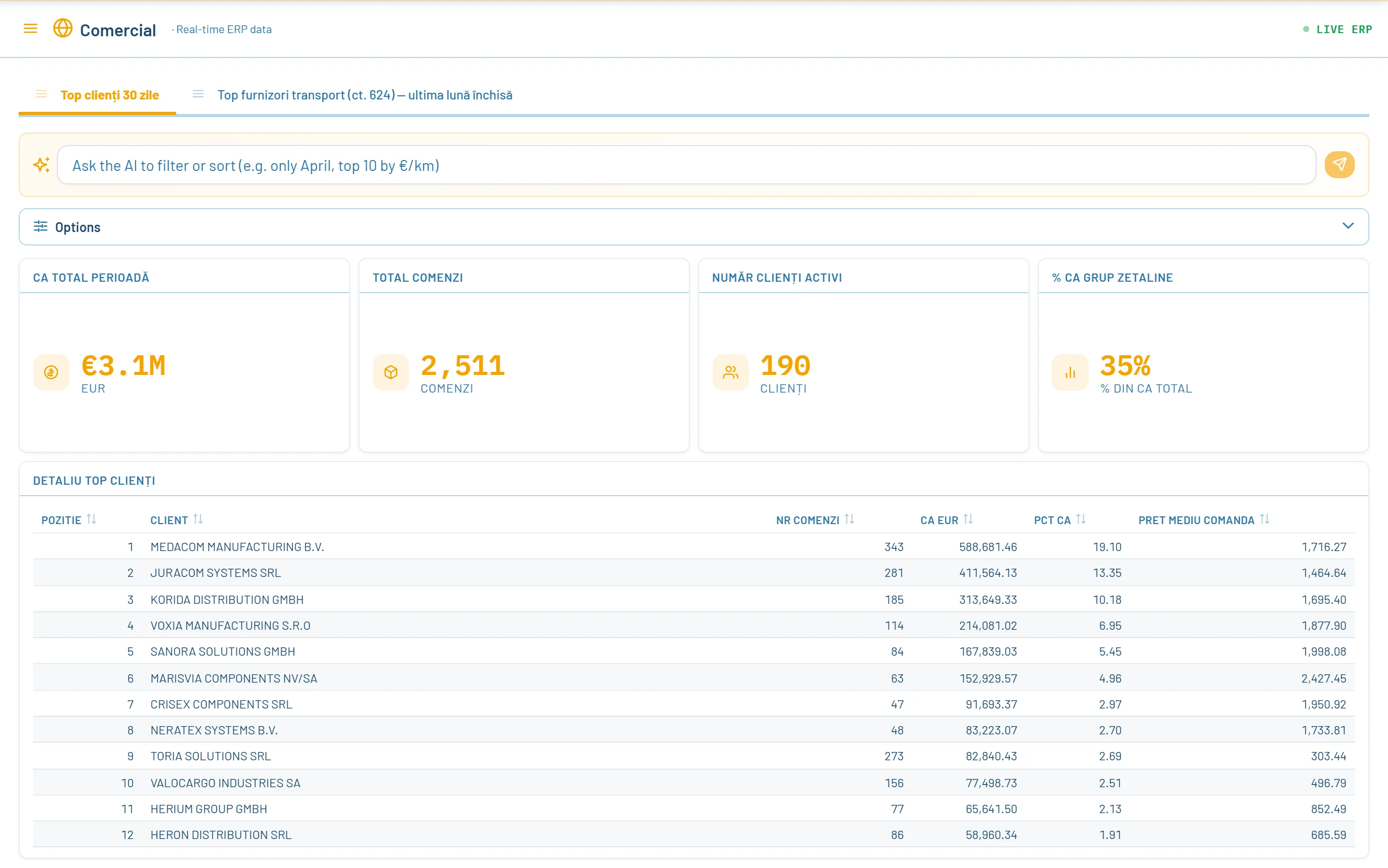
Task: Click the list icon on Top furnizori tab
Action: 198,94
